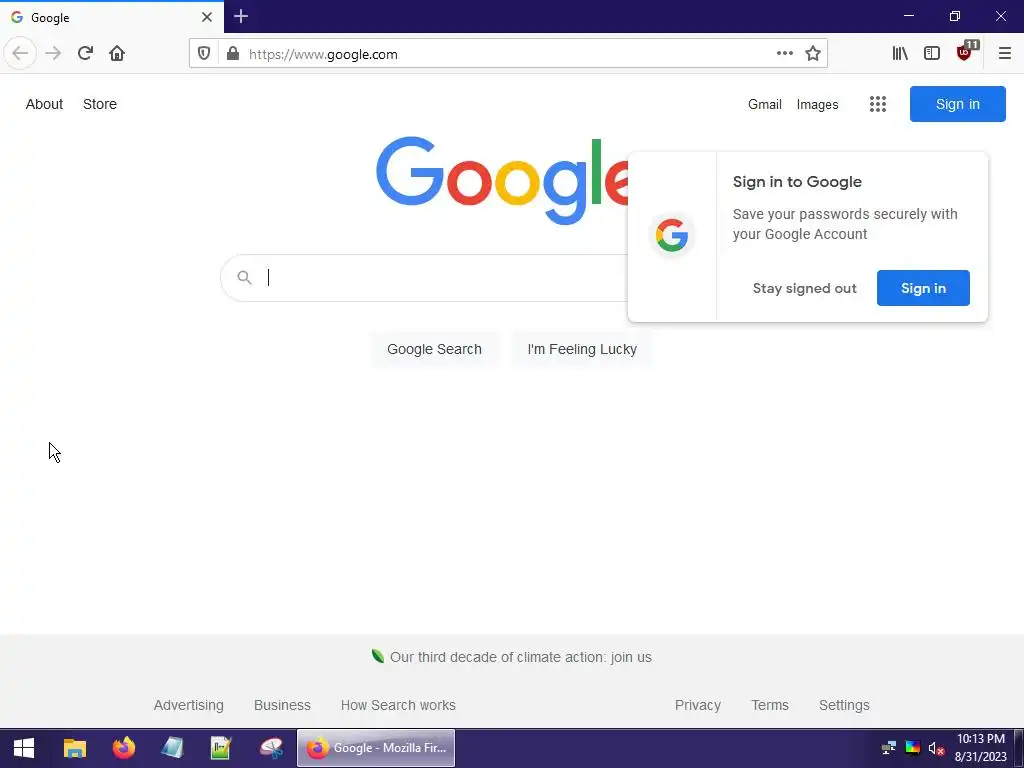Select the Google browser tab
This screenshot has height=768, width=1024.
[x=112, y=17]
